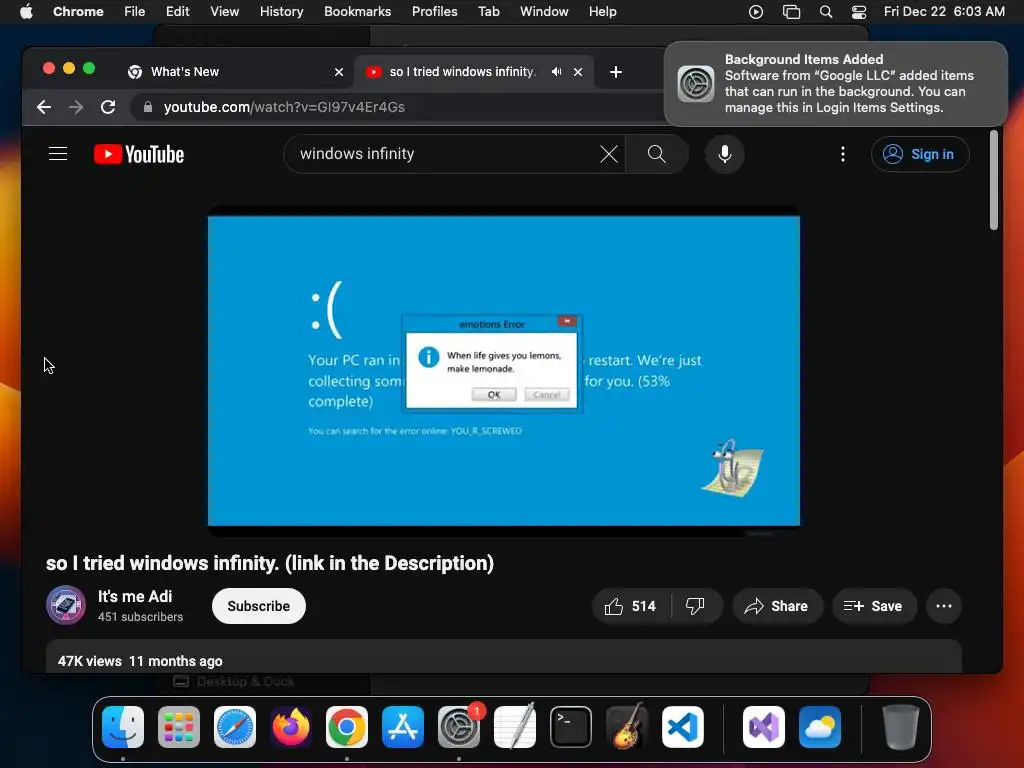Viewport: 1024px width, 768px height.
Task: Open the Chrome app menu
Action: [x=78, y=12]
